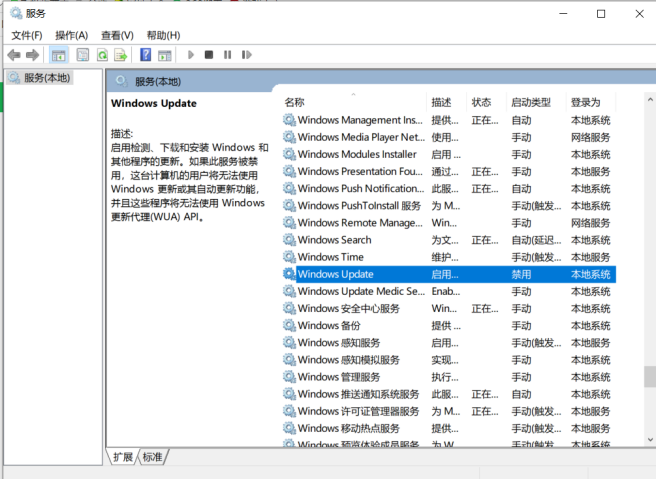
Task: Click 自动(延迟... startup type of Windows Search
Action: coord(536,240)
